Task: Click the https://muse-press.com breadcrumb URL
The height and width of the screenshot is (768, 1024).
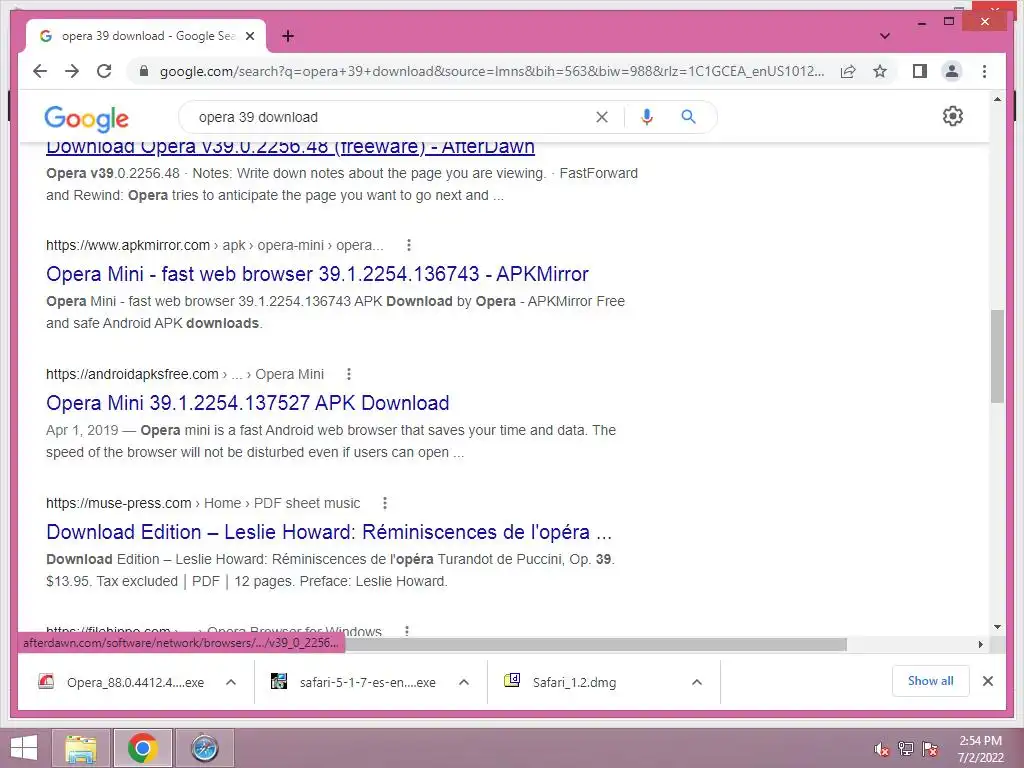Action: [x=118, y=503]
